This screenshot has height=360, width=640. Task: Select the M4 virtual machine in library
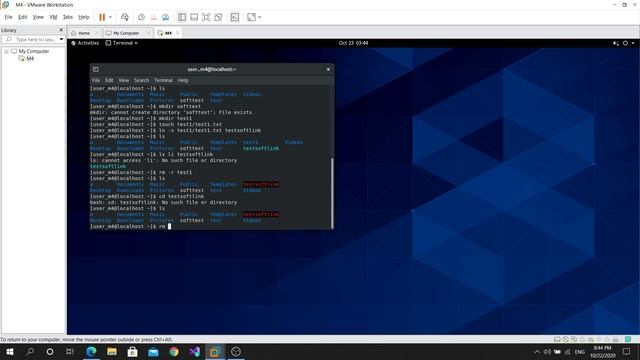point(30,58)
